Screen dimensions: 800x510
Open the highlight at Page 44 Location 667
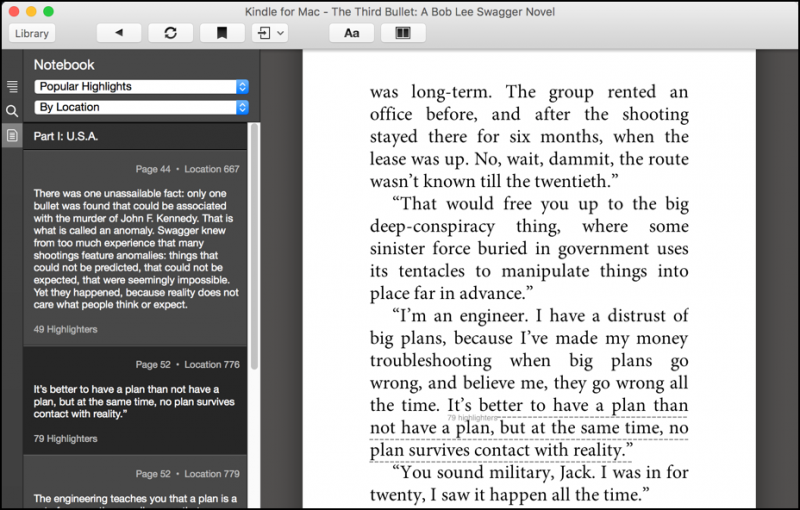click(x=135, y=240)
